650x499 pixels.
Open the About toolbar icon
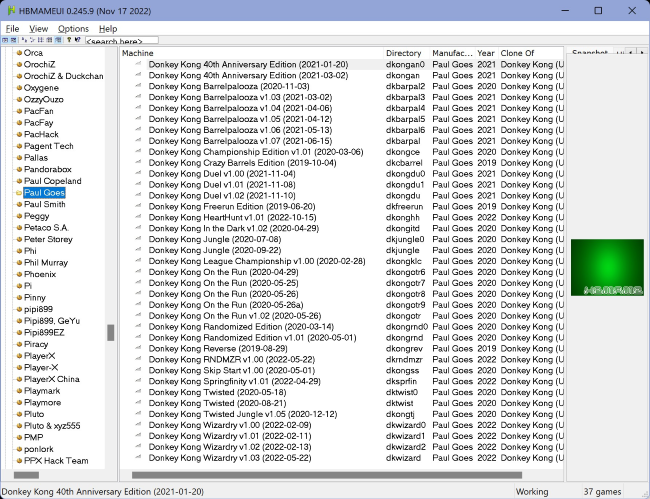pos(69,40)
